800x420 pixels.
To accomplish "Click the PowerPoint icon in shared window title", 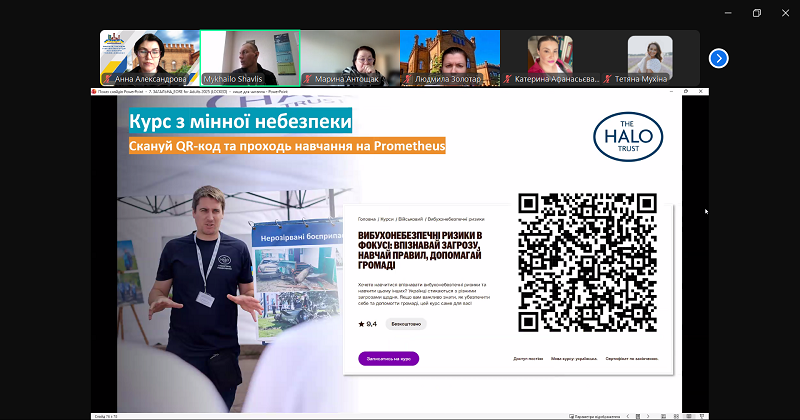I will (93, 91).
